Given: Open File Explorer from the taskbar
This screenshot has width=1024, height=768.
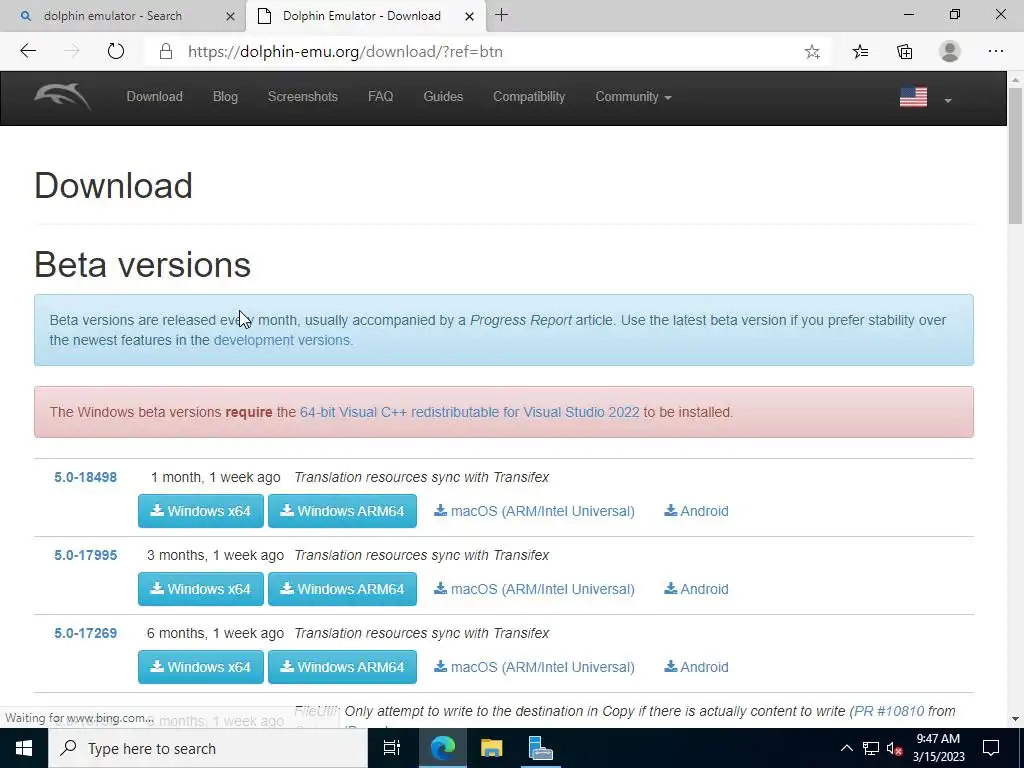Looking at the screenshot, I should [491, 748].
